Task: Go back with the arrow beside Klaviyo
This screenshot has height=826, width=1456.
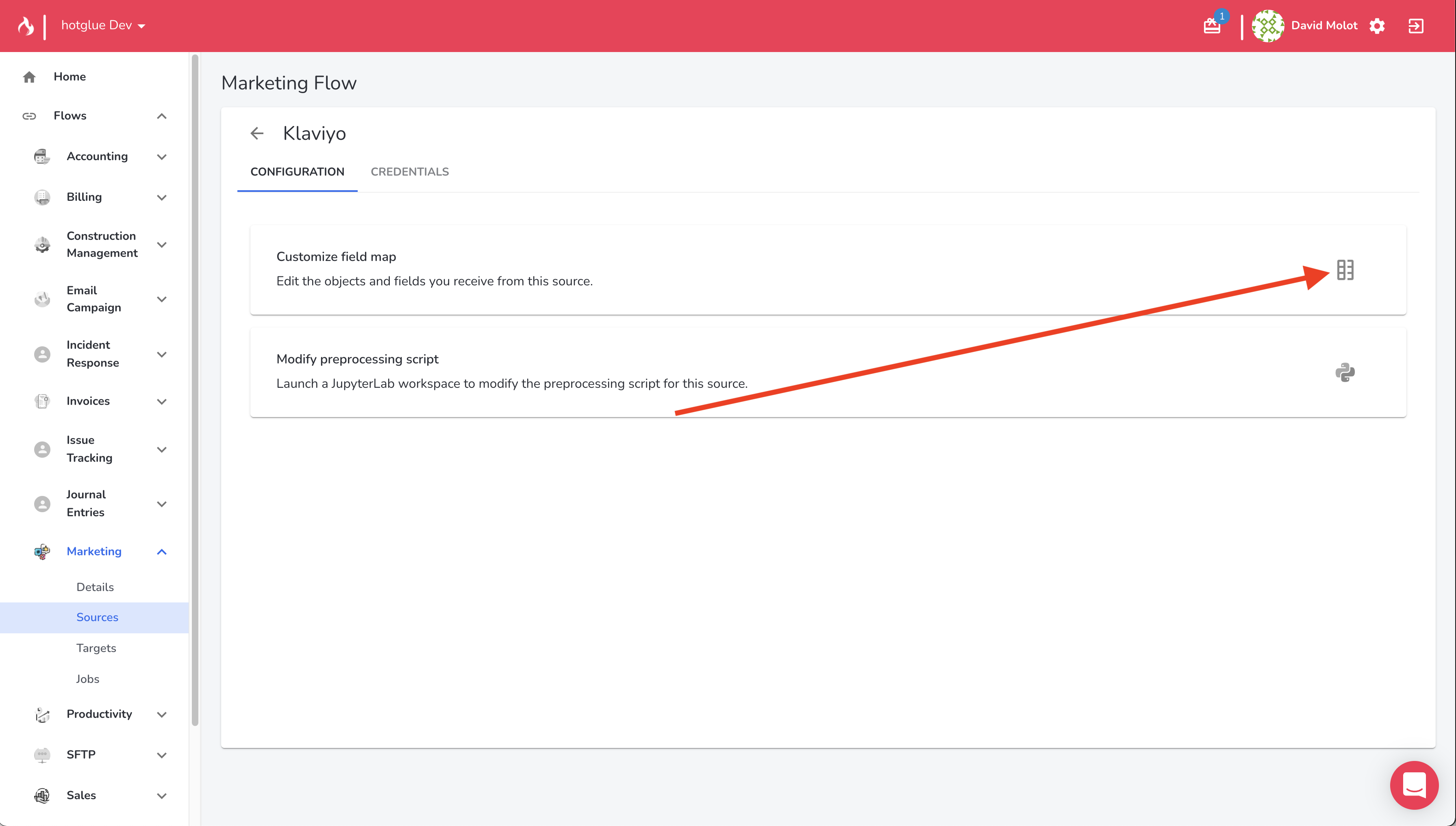Action: tap(257, 133)
